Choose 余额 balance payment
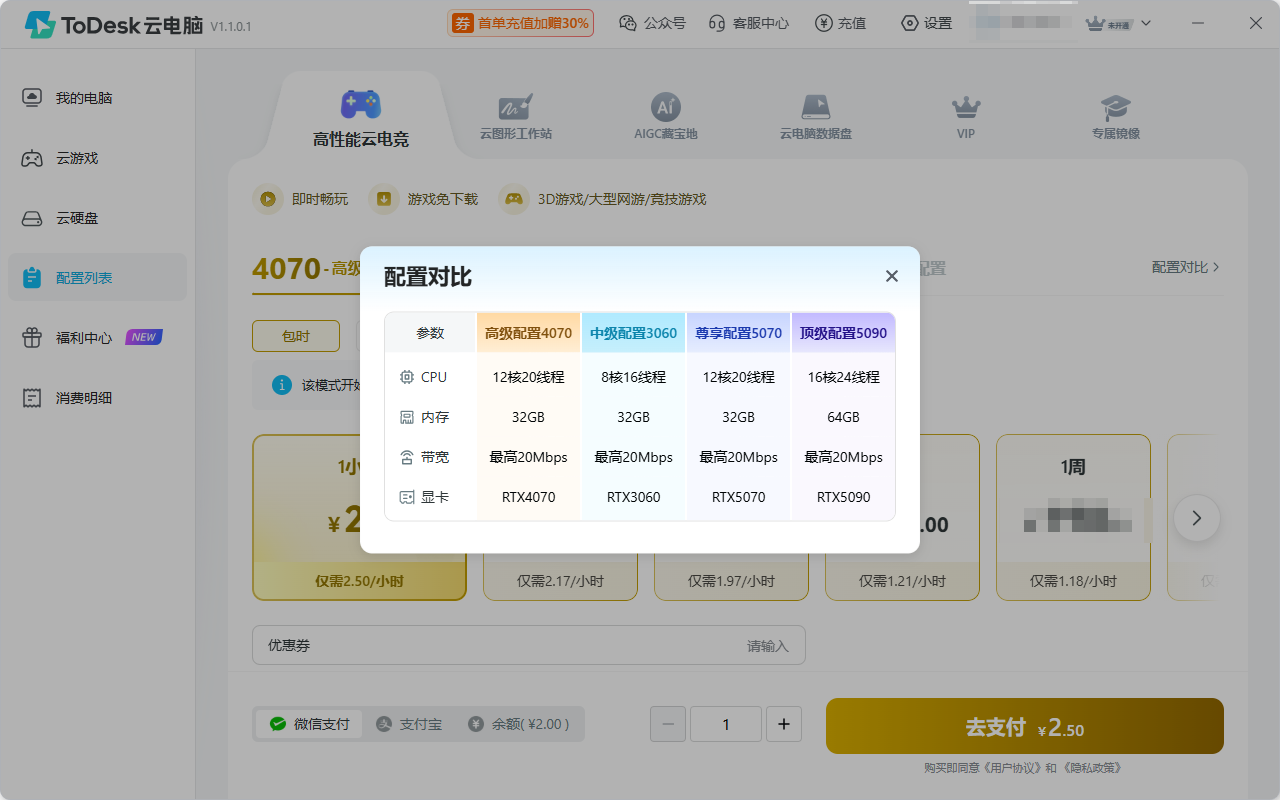Viewport: 1280px width, 800px height. tap(519, 724)
